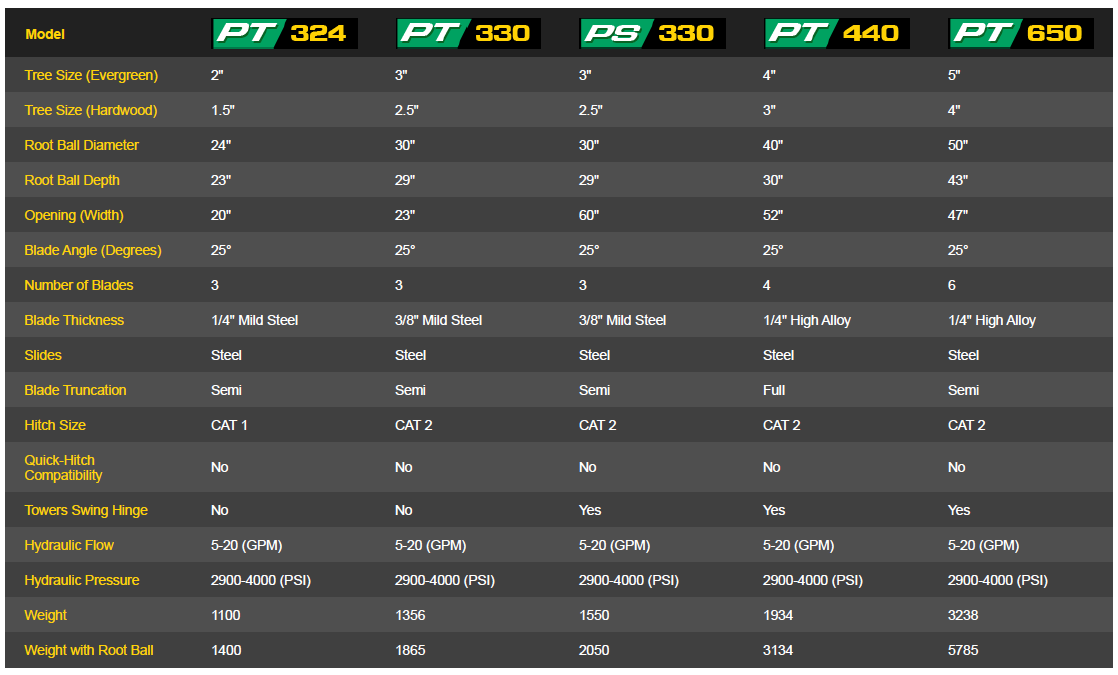
Task: Click the Model header label
Action: (45, 34)
